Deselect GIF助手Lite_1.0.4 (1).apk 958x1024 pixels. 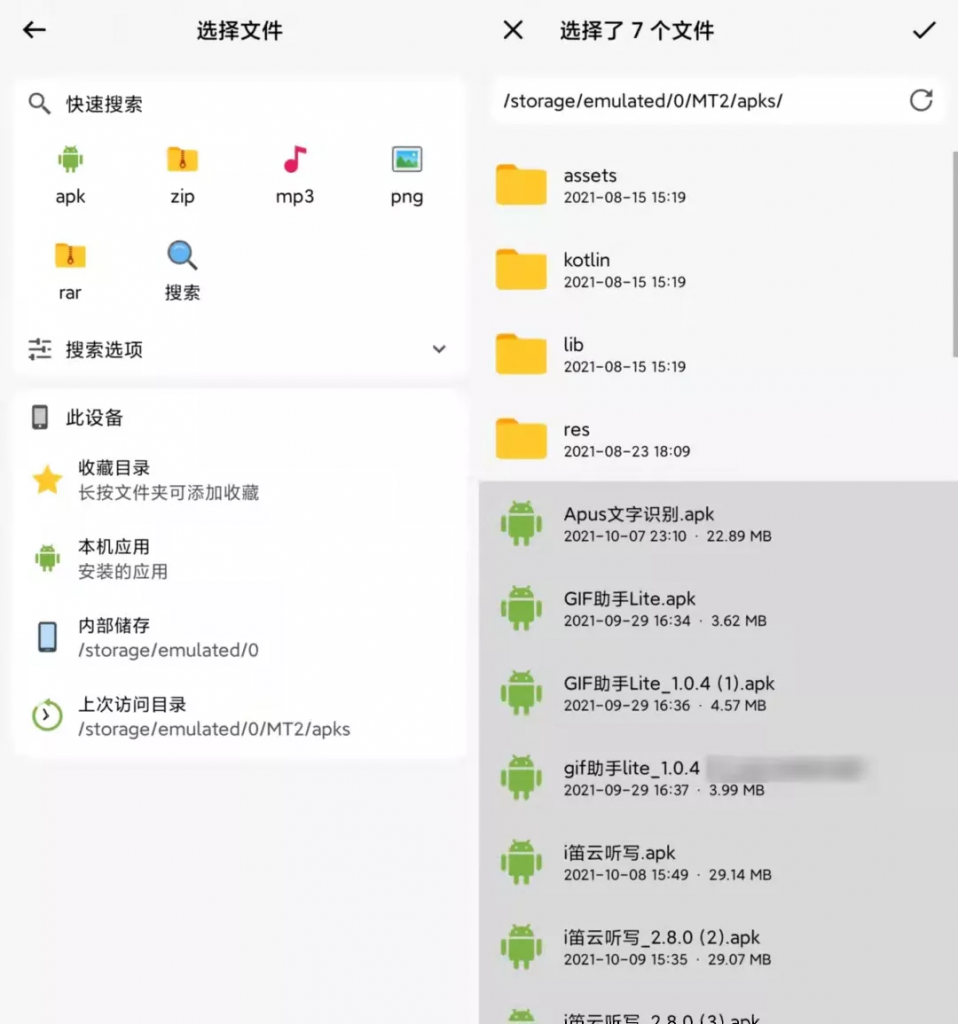point(718,693)
